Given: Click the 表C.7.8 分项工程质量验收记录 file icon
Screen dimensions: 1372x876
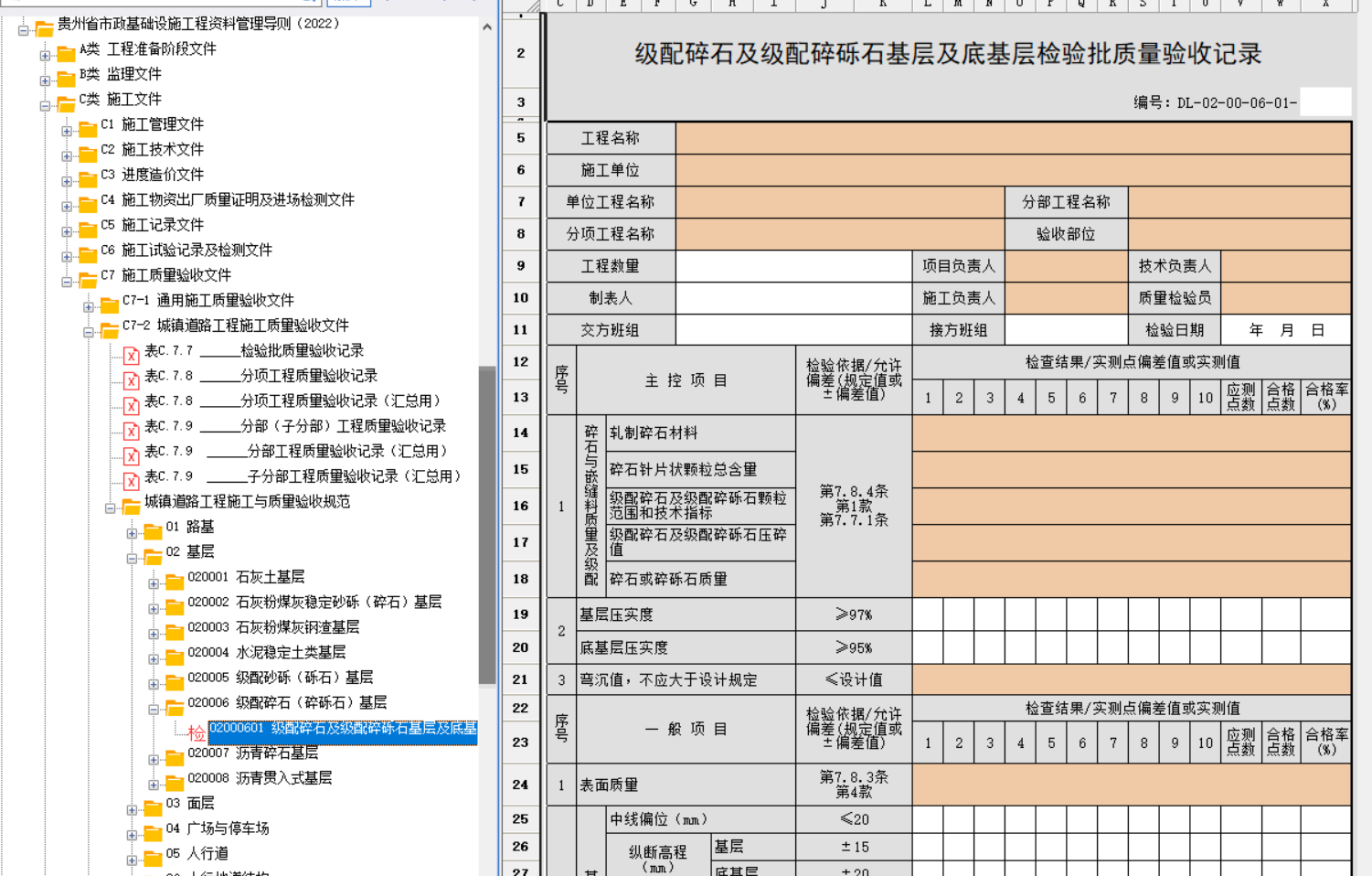Looking at the screenshot, I should (131, 379).
